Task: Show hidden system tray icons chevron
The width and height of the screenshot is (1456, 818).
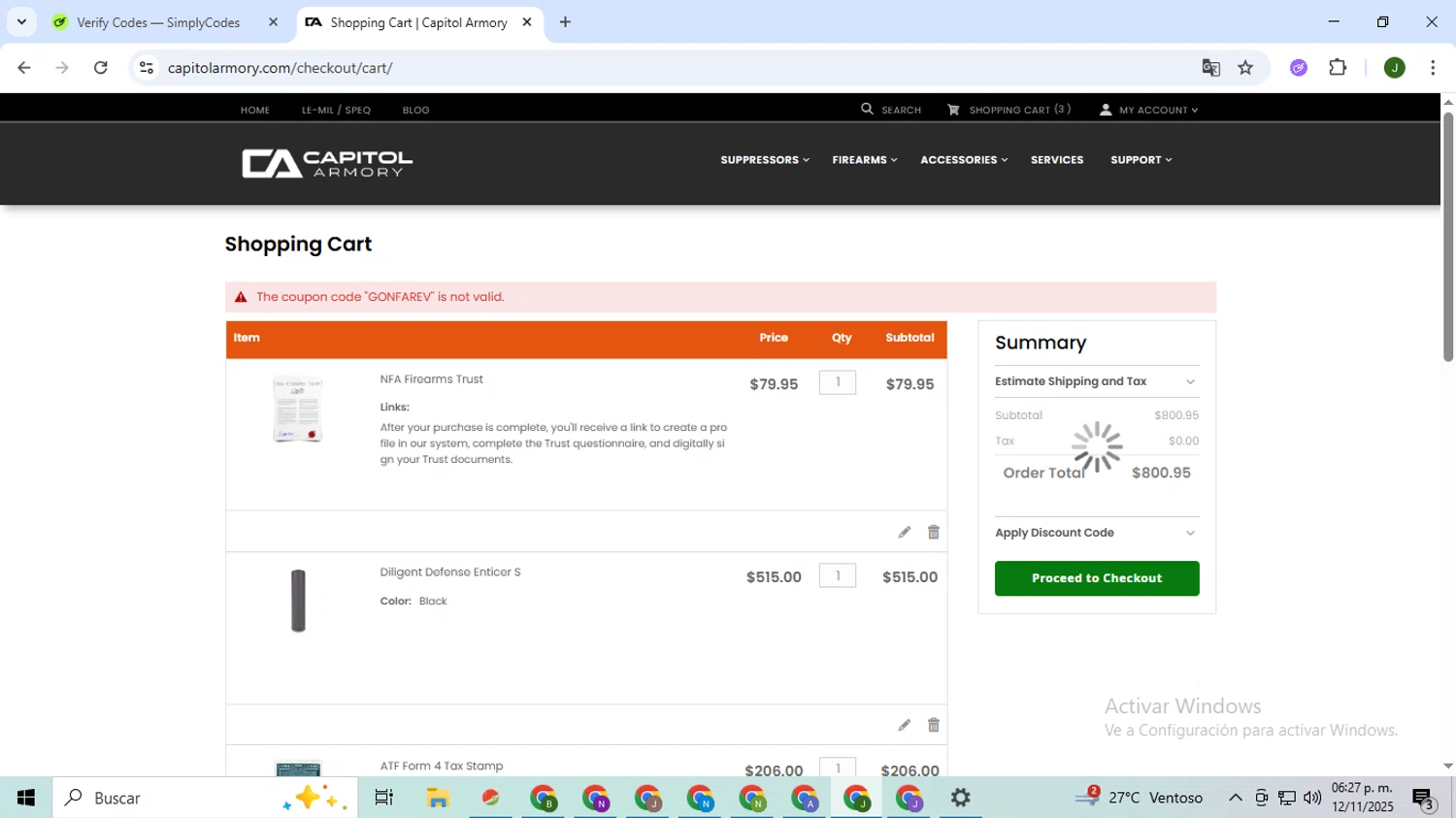Action: tap(1236, 798)
